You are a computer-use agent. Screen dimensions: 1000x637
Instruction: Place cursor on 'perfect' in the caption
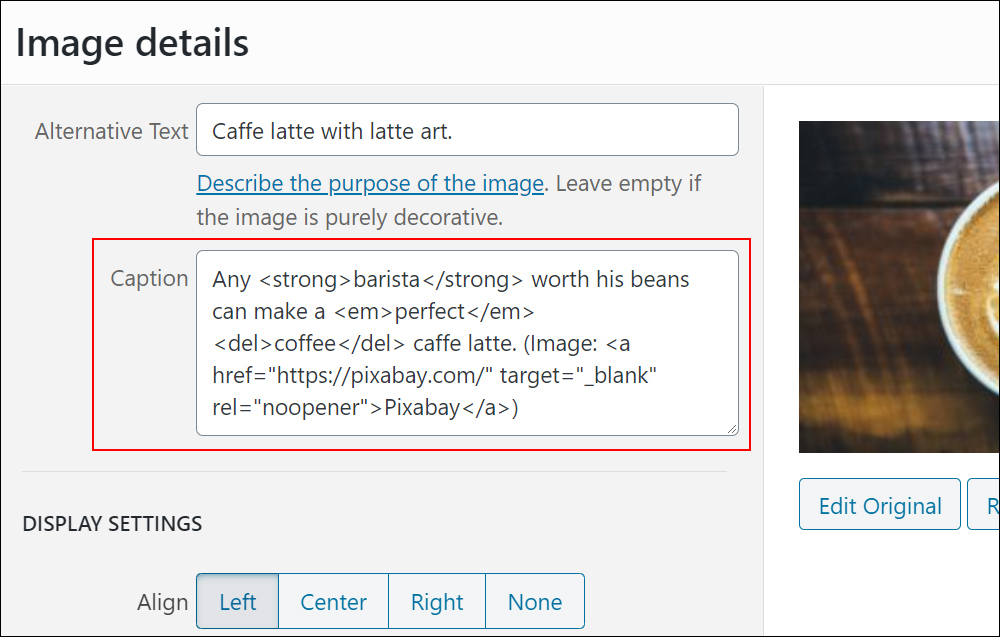[430, 312]
